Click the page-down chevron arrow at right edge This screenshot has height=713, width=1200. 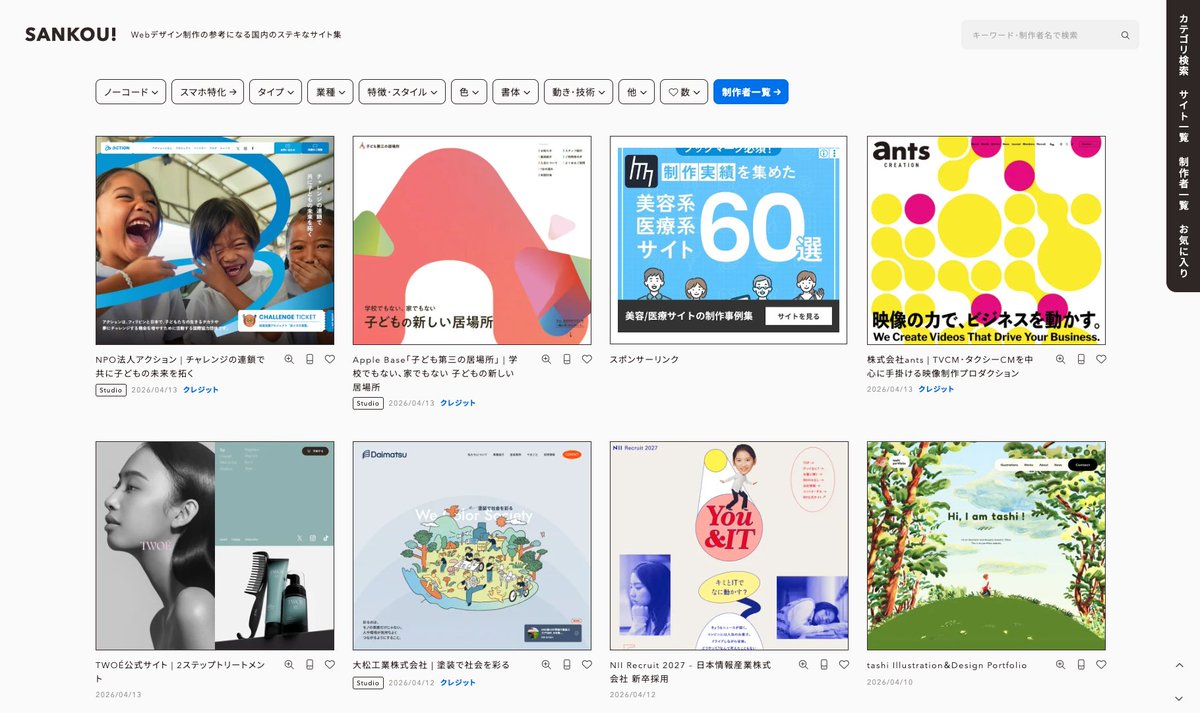coord(1179,698)
